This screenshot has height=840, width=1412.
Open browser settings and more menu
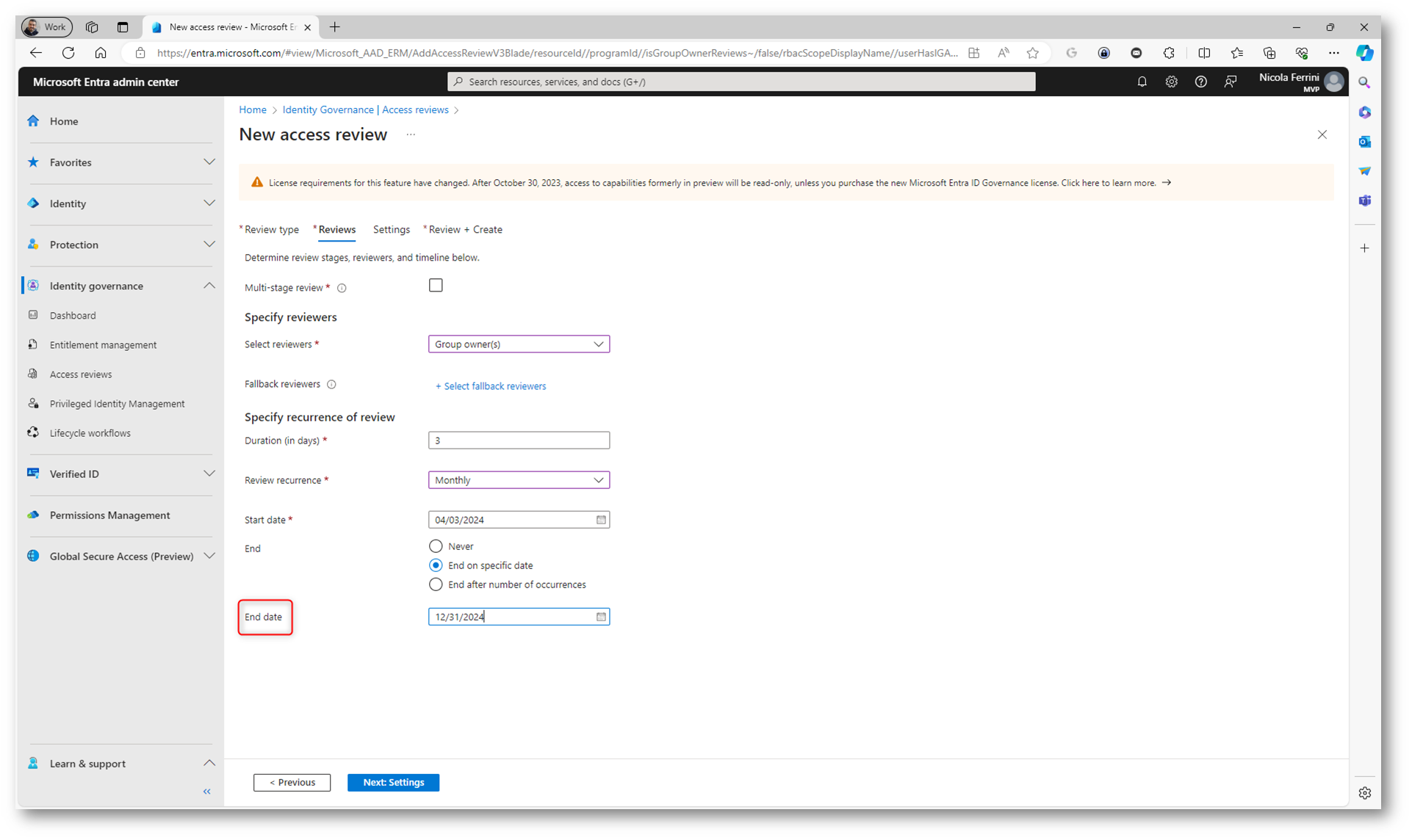(x=1334, y=53)
